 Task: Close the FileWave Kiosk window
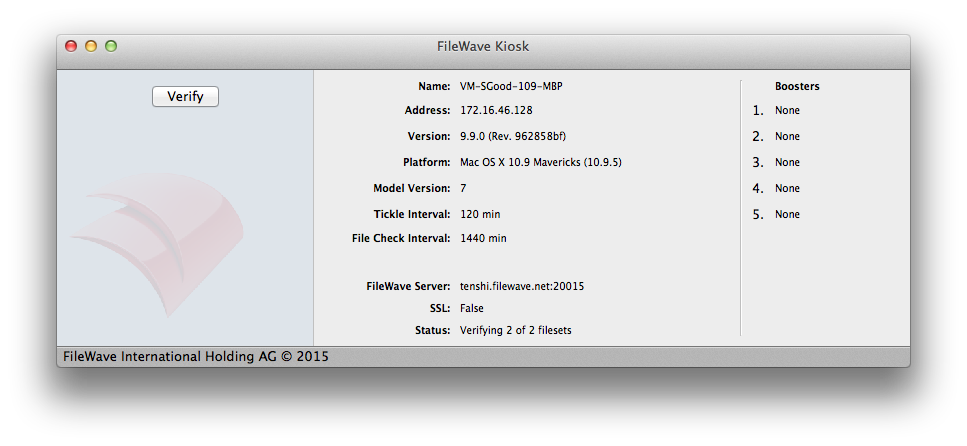point(71,46)
